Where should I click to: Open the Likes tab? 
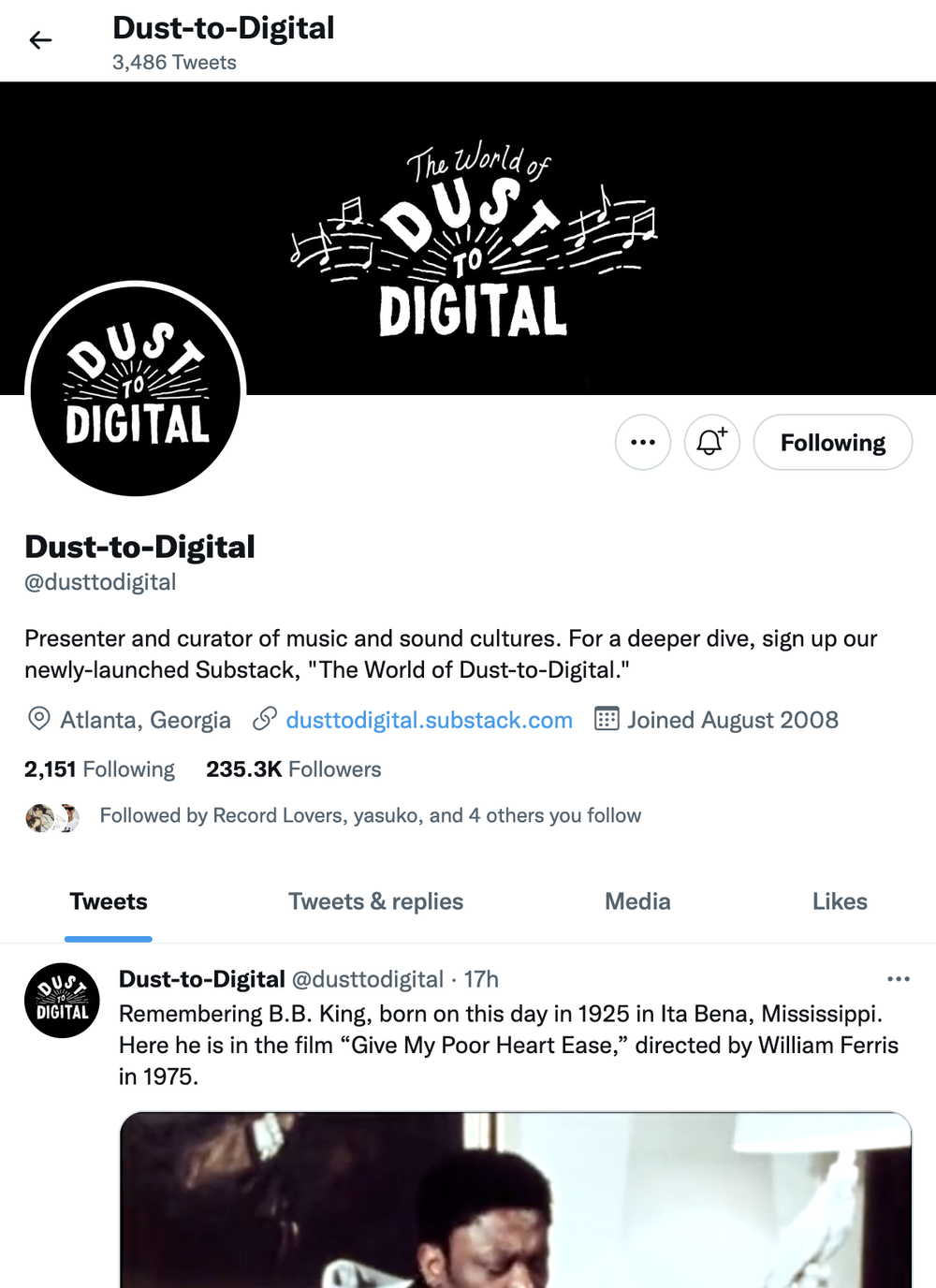840,901
